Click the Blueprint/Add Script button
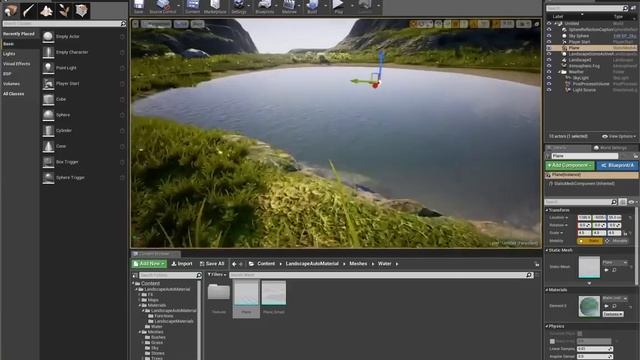This screenshot has height=360, width=640. pos(617,165)
